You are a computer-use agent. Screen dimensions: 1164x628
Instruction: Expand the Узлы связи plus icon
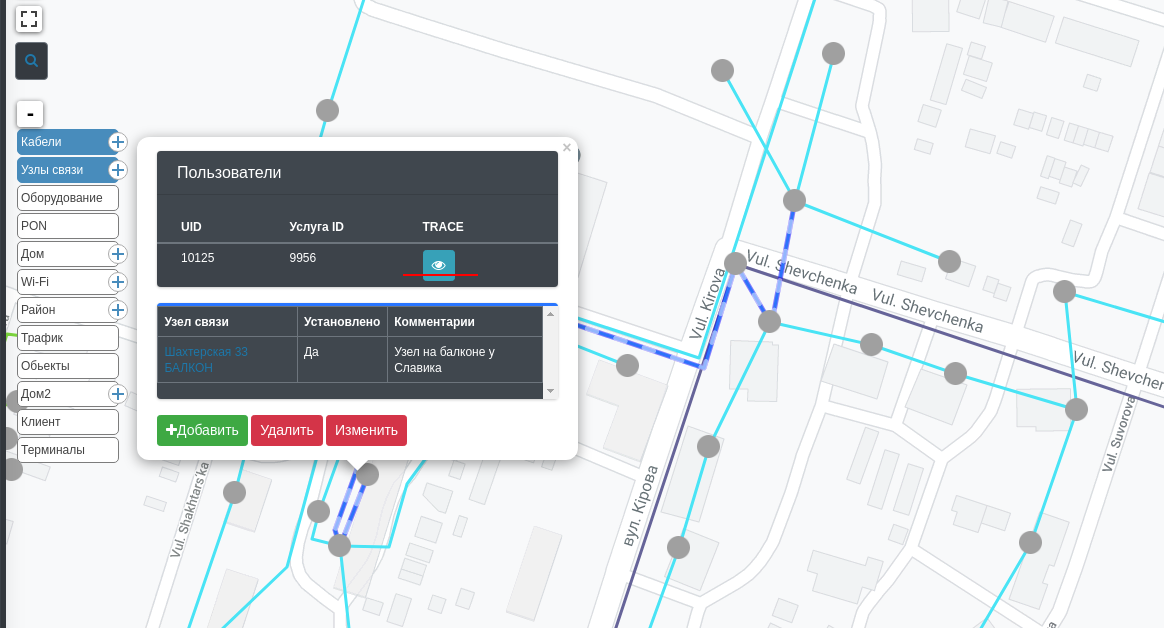pos(117,170)
